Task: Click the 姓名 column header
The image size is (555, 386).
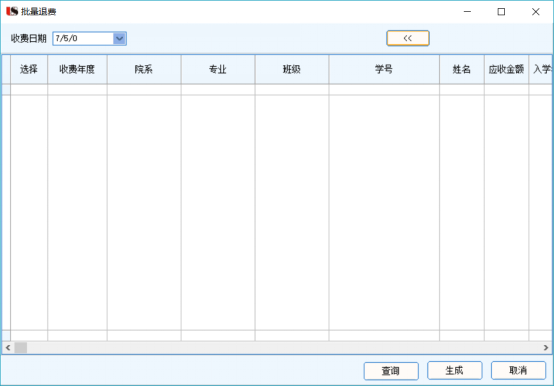Action: [x=462, y=69]
